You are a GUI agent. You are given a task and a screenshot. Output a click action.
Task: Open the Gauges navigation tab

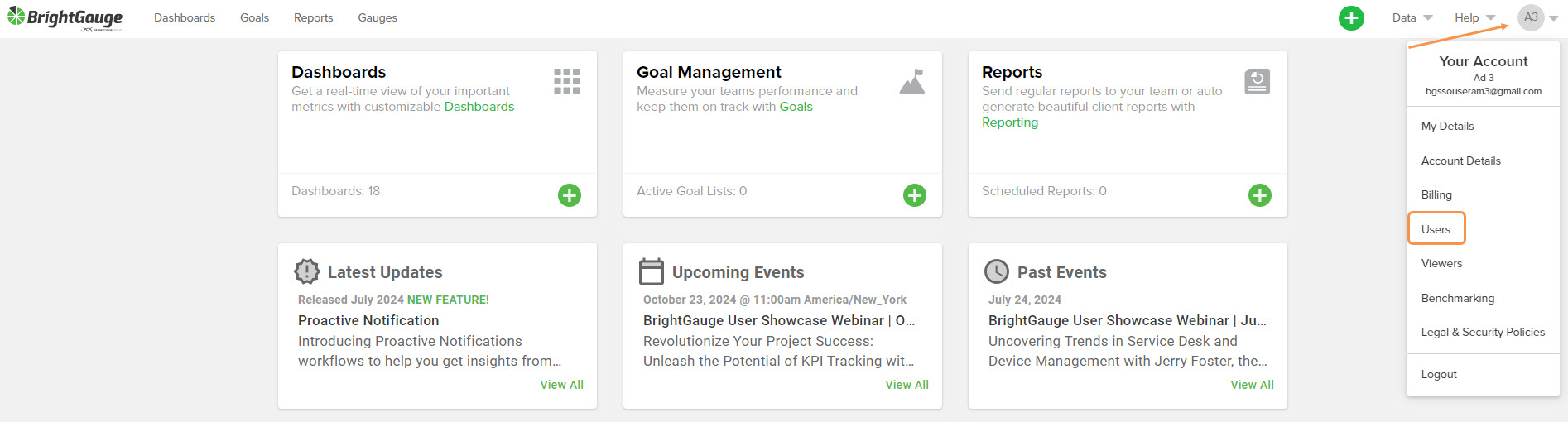[x=378, y=17]
